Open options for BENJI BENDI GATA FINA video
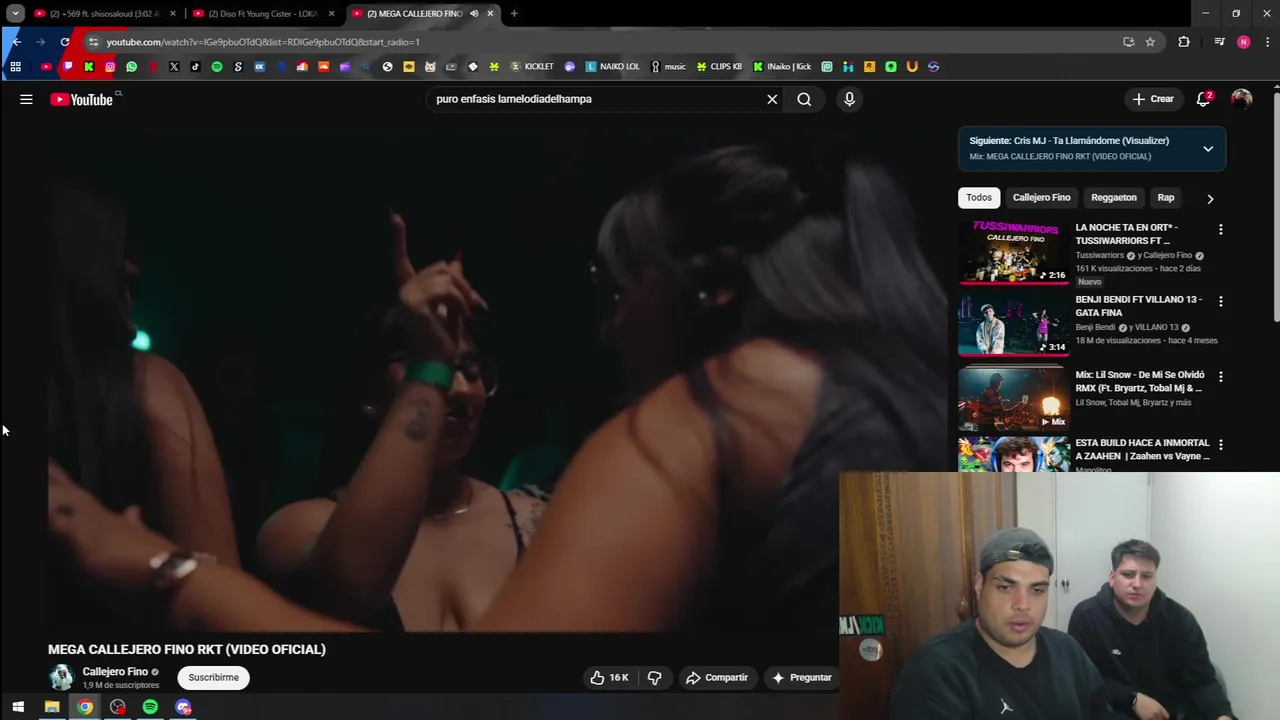The width and height of the screenshot is (1280, 720). click(x=1220, y=301)
